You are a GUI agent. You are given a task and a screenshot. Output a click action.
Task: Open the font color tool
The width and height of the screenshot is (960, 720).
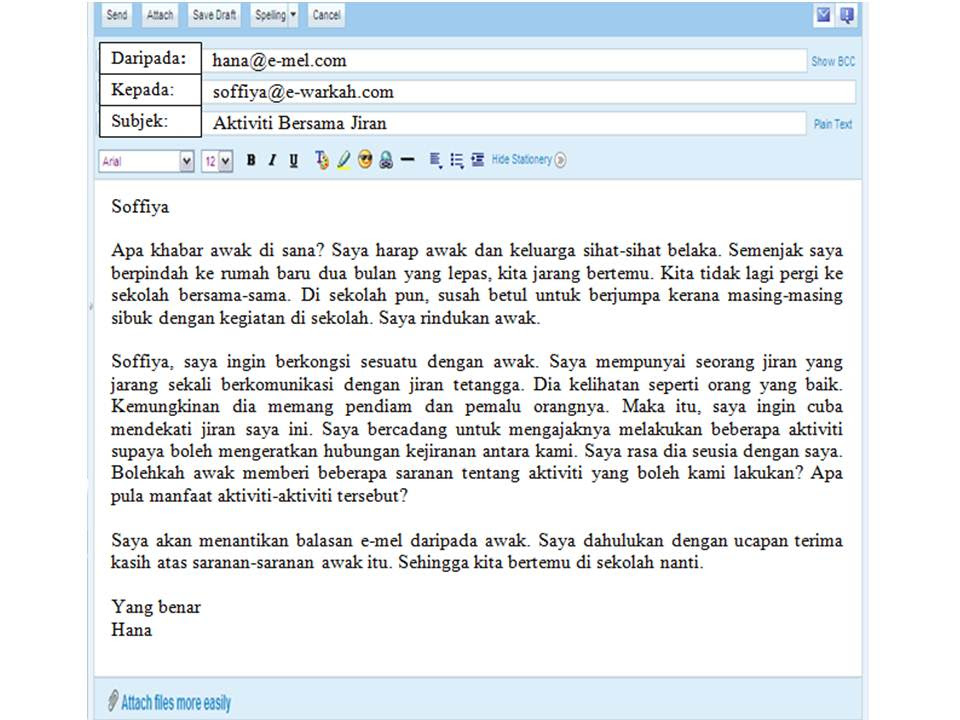click(321, 160)
